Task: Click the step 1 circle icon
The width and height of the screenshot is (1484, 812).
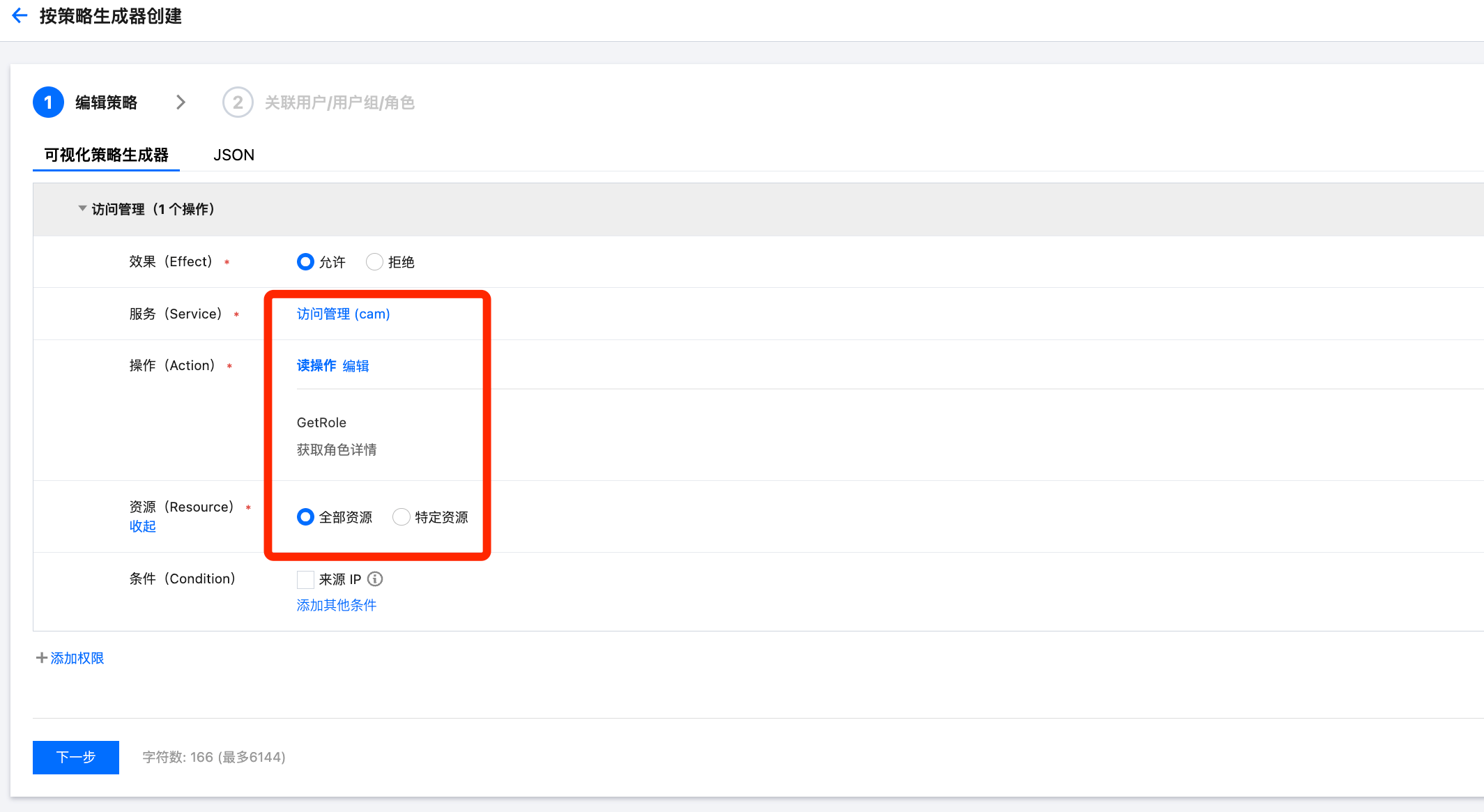Action: 48,102
